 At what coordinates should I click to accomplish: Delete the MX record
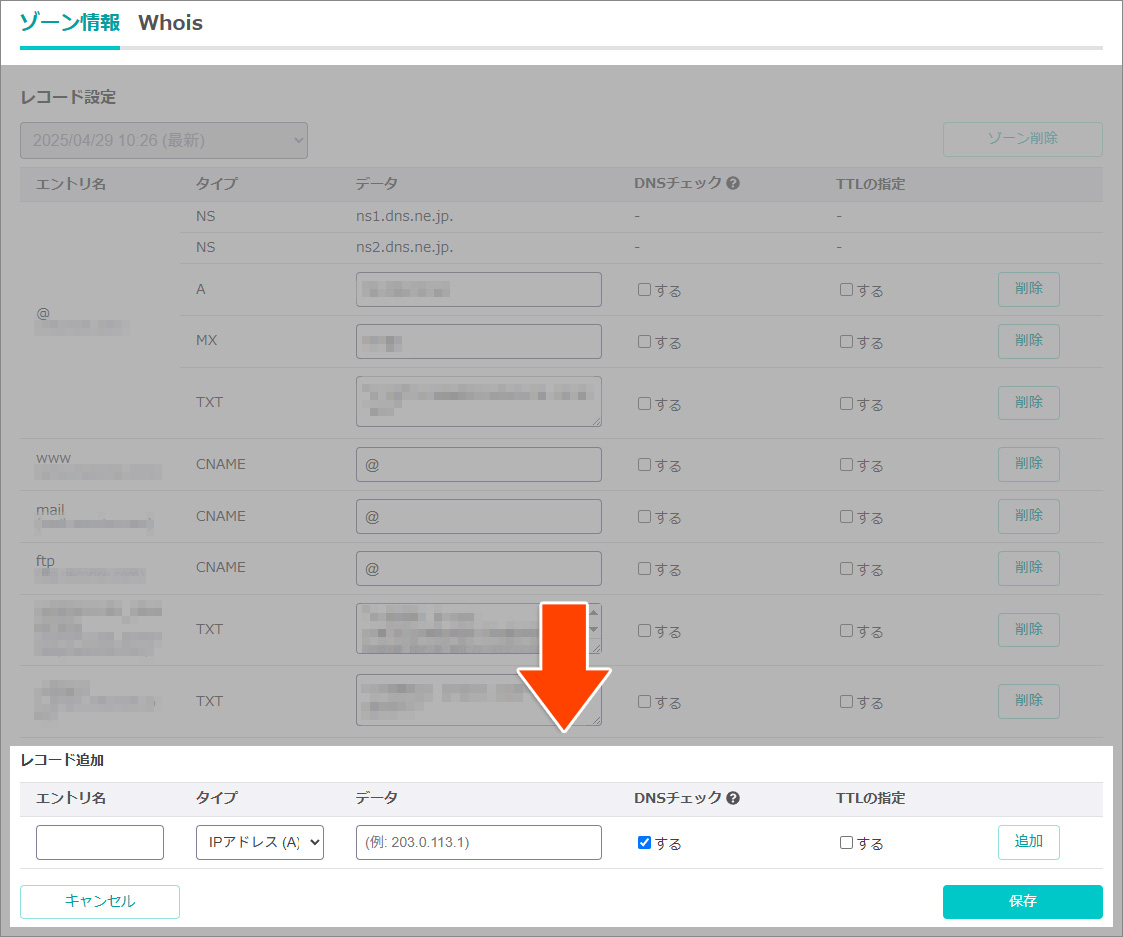pos(1028,342)
